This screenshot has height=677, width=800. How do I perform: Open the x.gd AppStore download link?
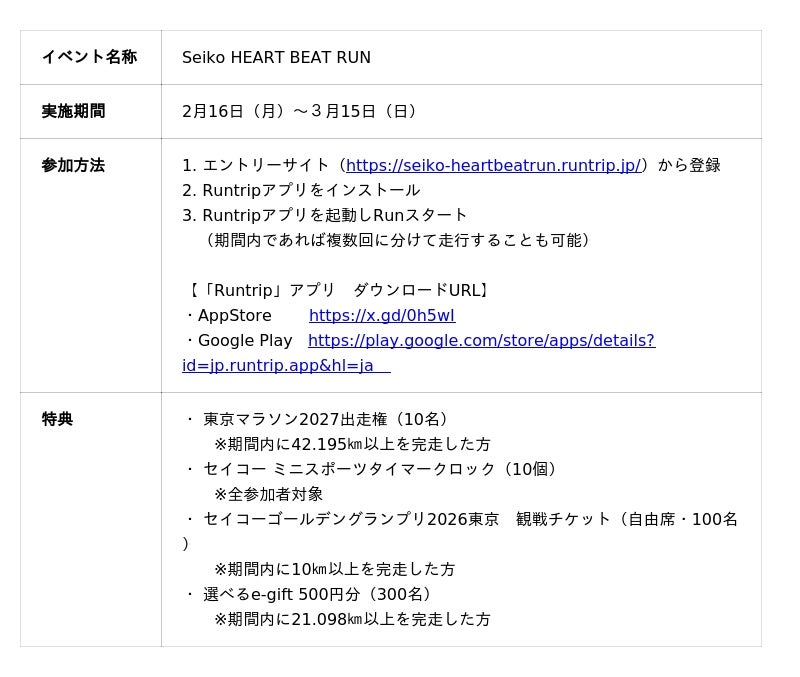pyautogui.click(x=381, y=316)
